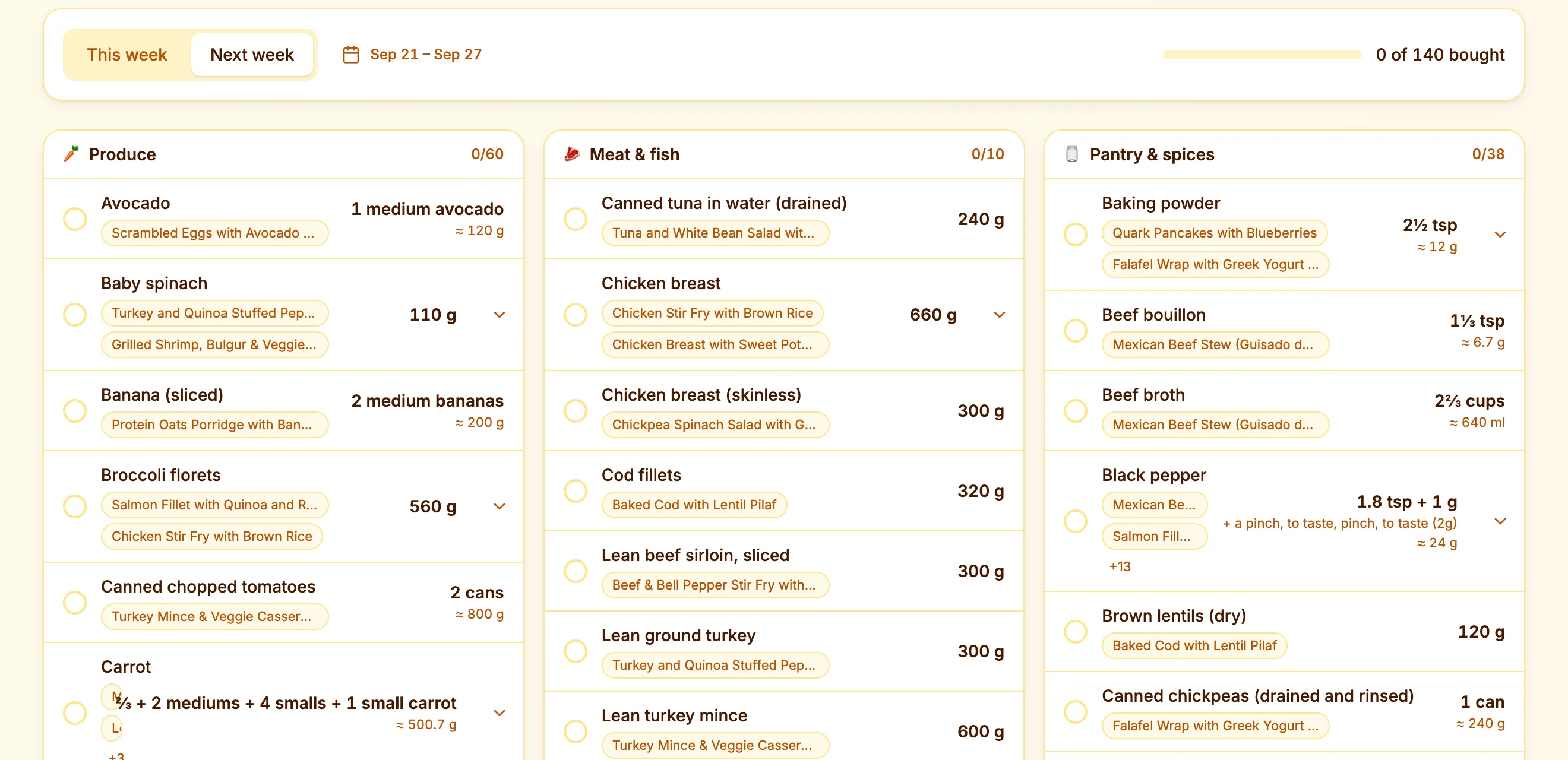Check off Broccoli florets
Viewport: 1568px width, 760px height.
pos(75,506)
